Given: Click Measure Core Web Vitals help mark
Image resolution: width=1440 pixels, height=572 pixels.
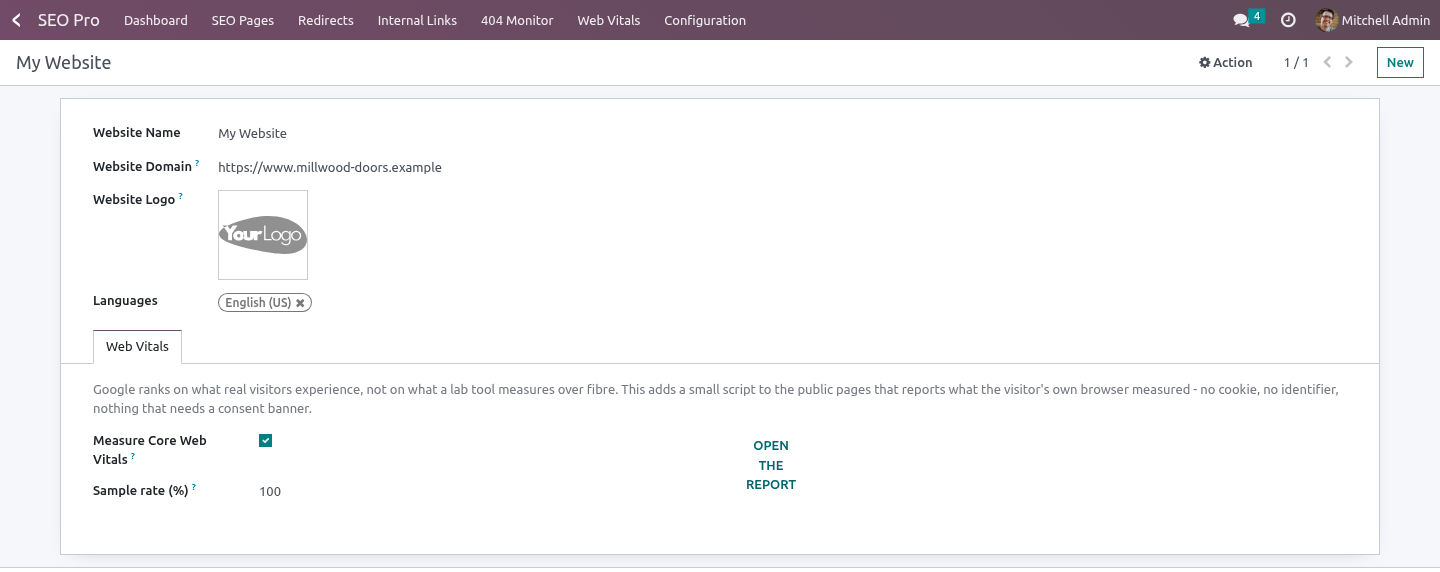Looking at the screenshot, I should 133,456.
